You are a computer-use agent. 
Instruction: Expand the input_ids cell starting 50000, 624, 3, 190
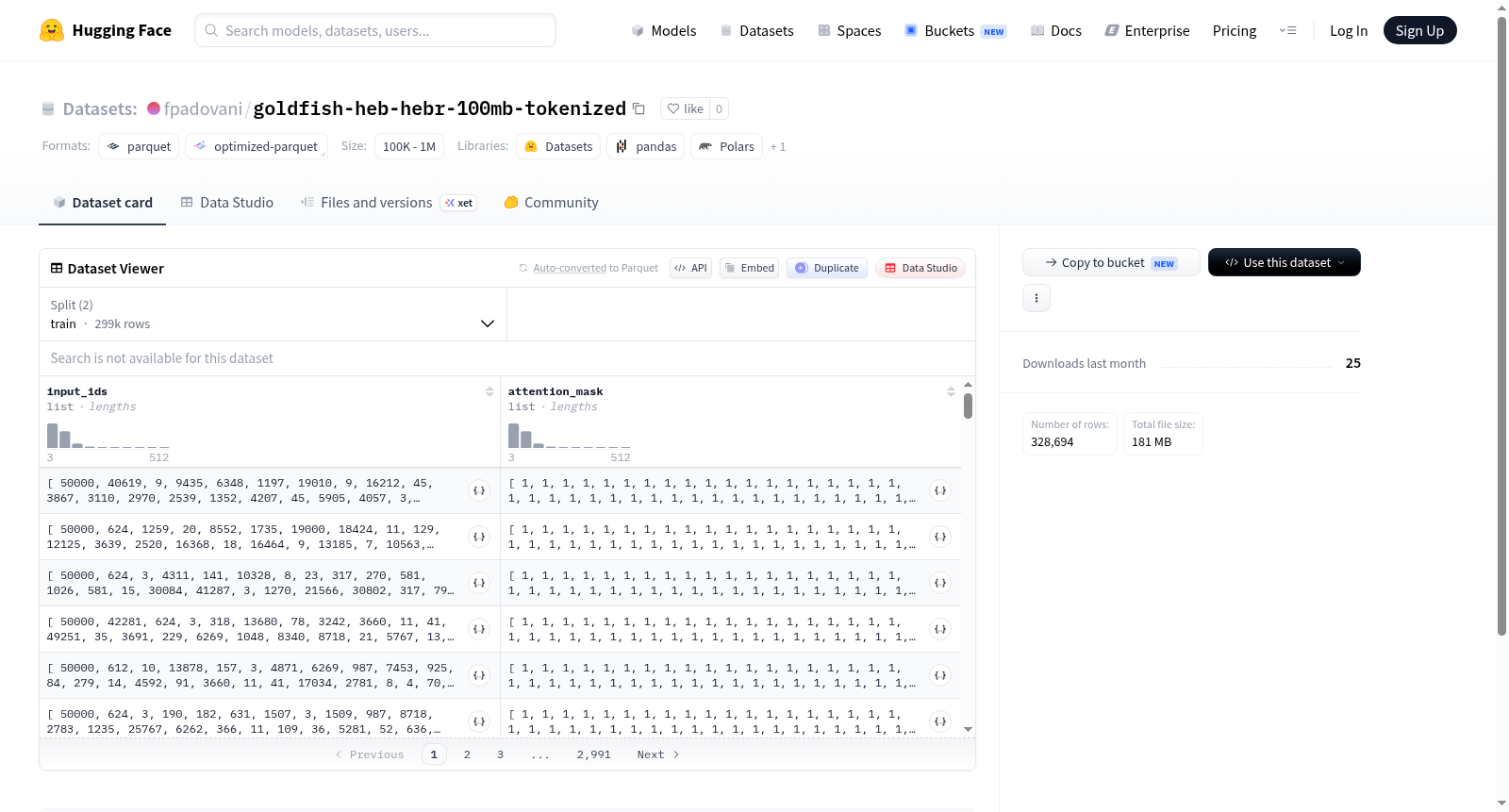(x=479, y=721)
